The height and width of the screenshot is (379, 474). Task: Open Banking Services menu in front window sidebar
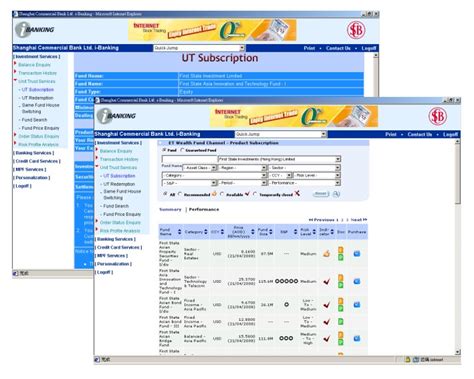pyautogui.click(x=115, y=239)
